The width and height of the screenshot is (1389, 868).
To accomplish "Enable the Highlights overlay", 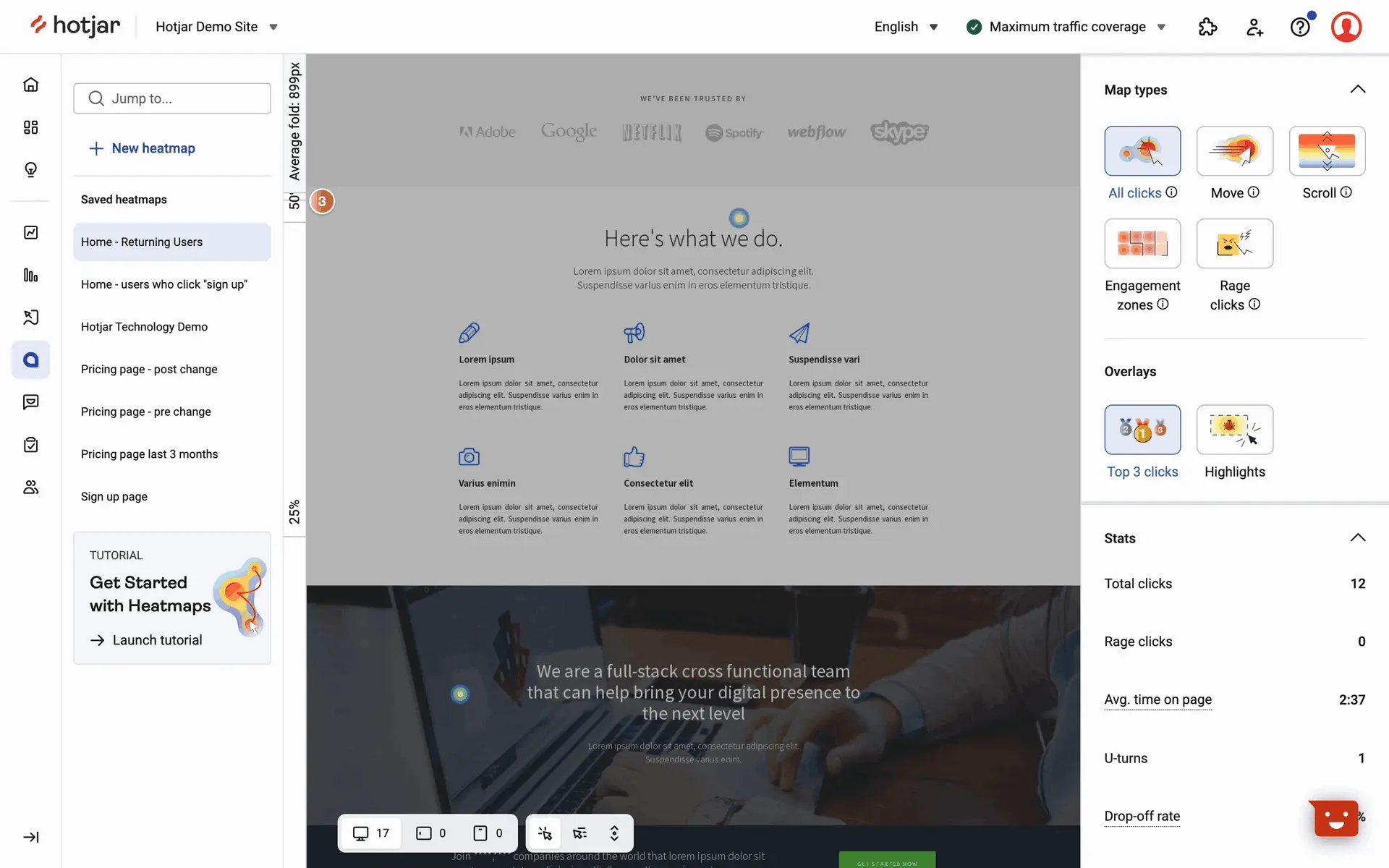I will (1234, 430).
